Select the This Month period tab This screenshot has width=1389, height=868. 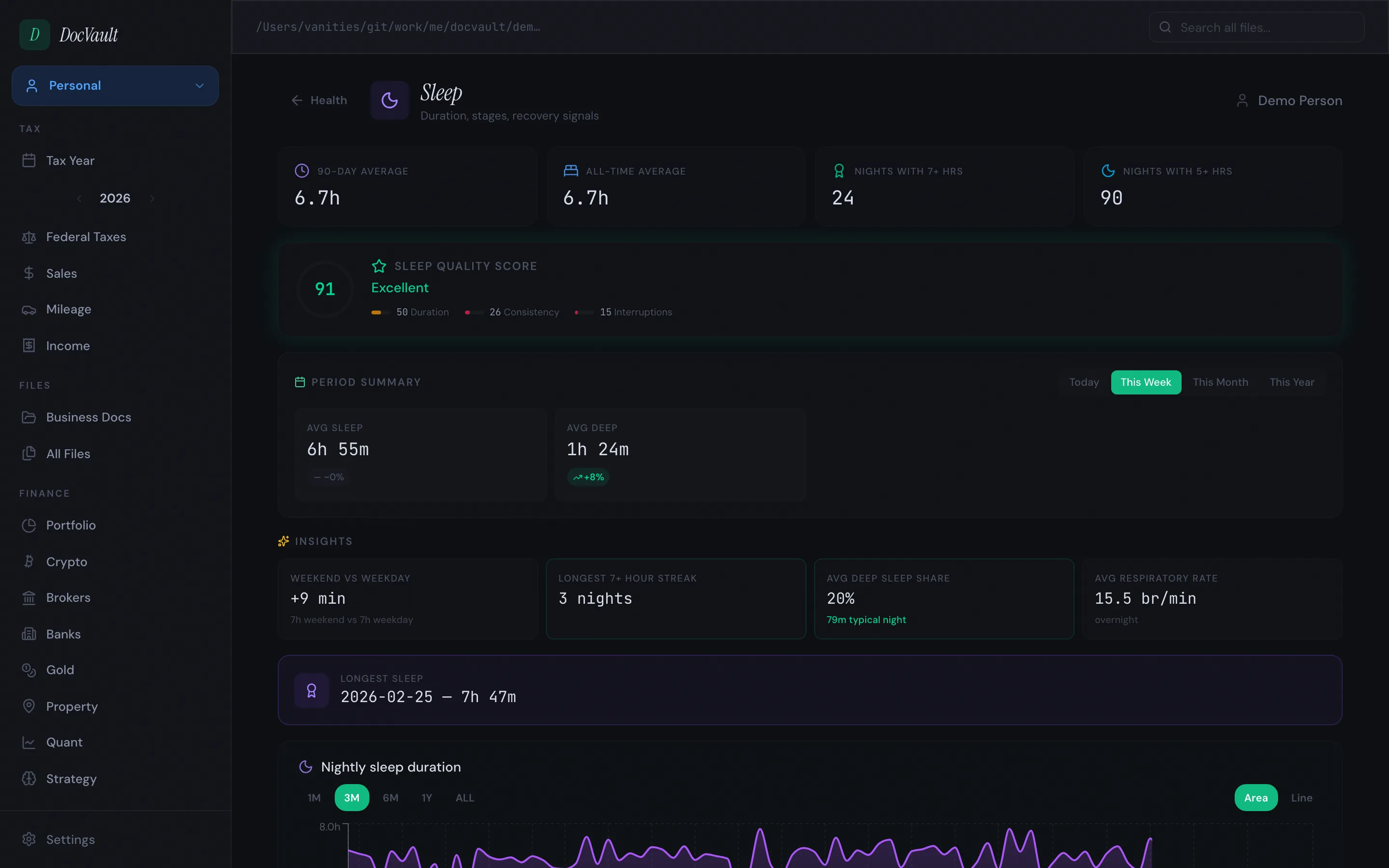pos(1220,382)
